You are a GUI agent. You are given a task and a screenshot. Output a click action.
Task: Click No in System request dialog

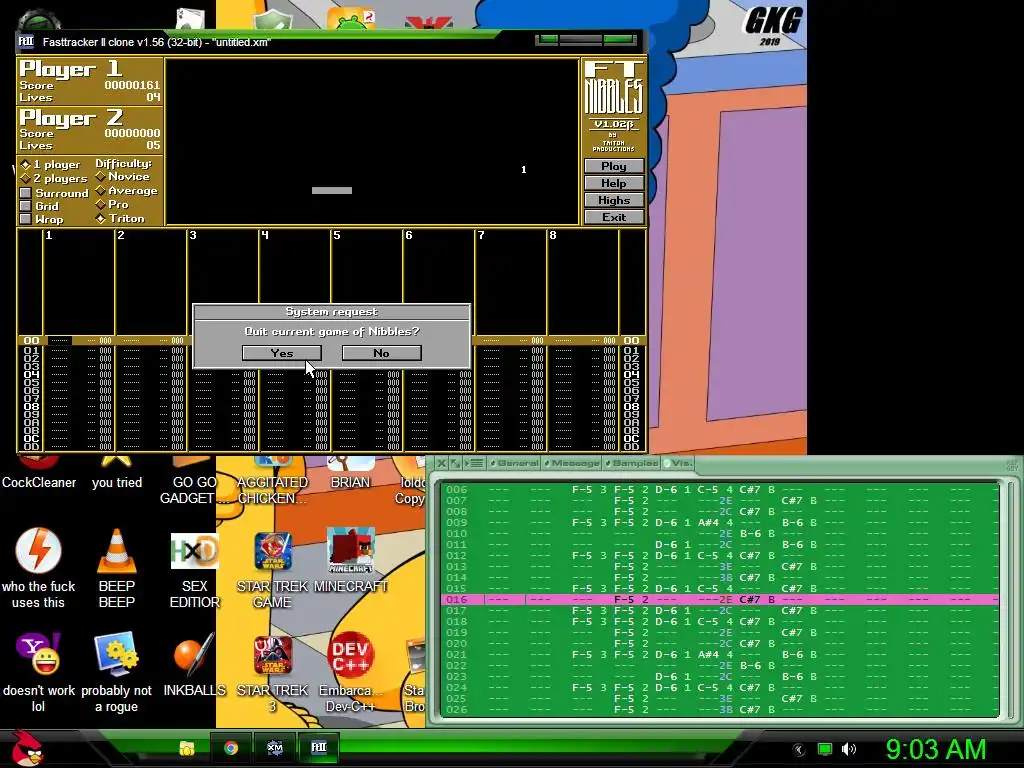pos(381,353)
